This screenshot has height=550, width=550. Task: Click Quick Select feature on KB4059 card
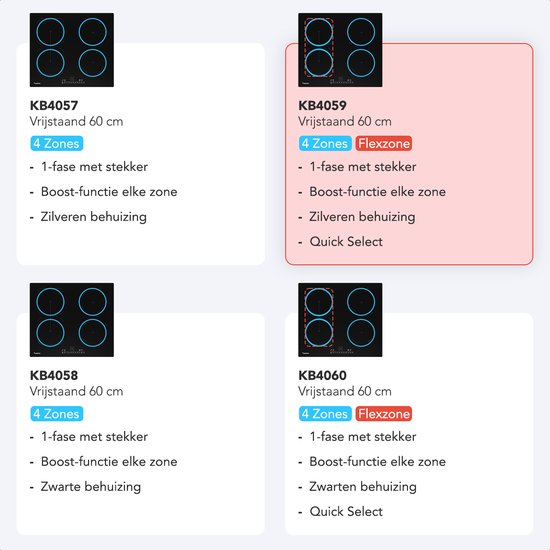pos(346,242)
